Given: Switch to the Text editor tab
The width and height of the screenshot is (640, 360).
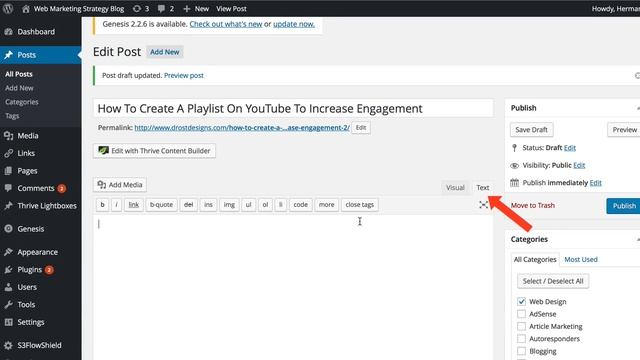Looking at the screenshot, I should point(482,187).
